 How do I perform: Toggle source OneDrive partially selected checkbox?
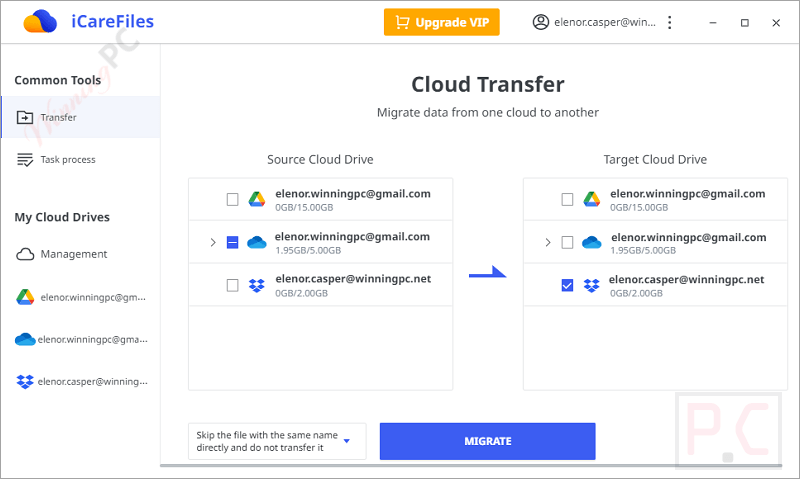(x=232, y=242)
